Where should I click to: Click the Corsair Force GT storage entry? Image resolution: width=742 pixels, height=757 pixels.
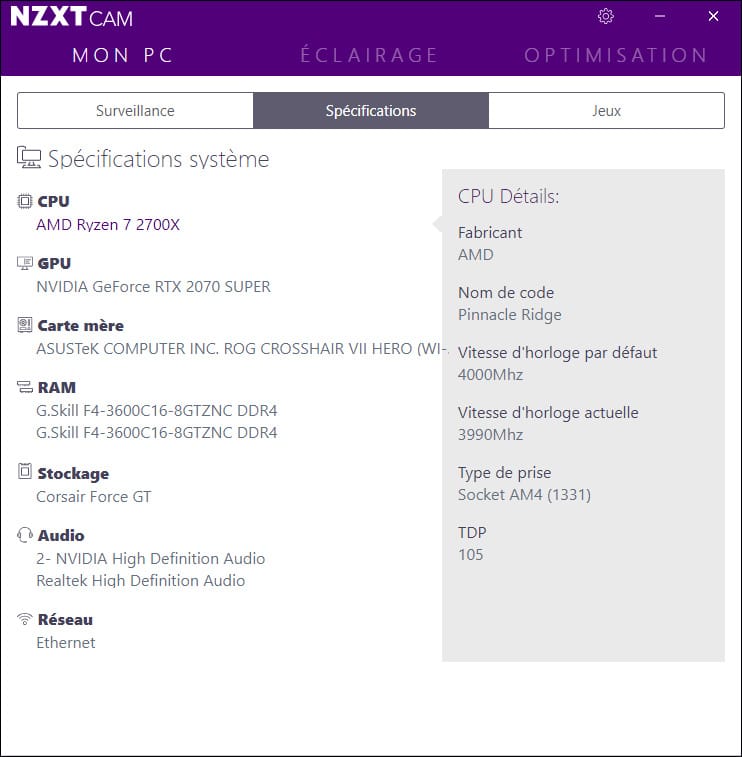[94, 497]
